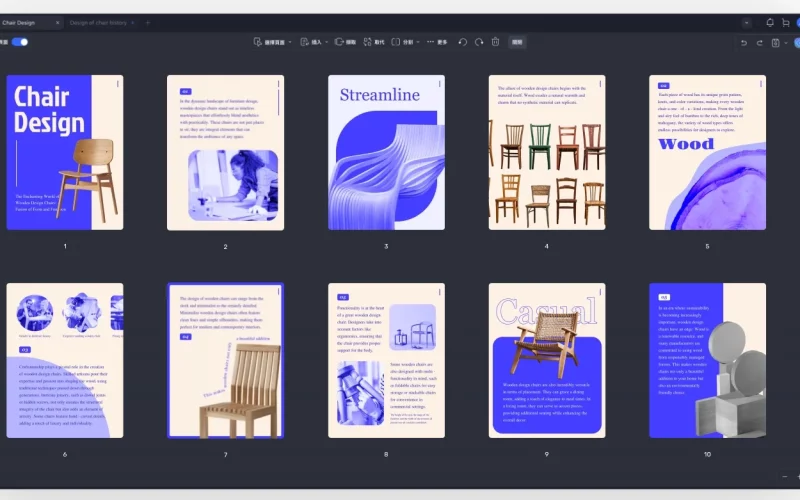The image size is (800, 500).
Task: Click the insert page icon
Action: click(304, 42)
